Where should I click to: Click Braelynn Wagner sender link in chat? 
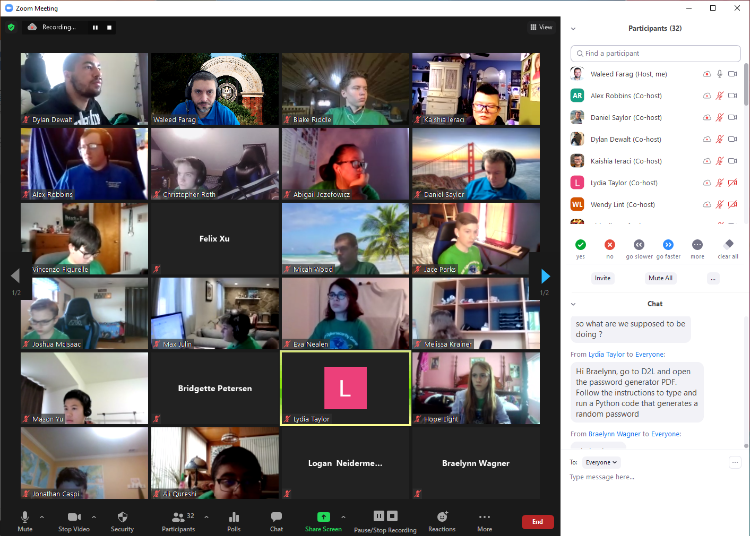pos(614,434)
